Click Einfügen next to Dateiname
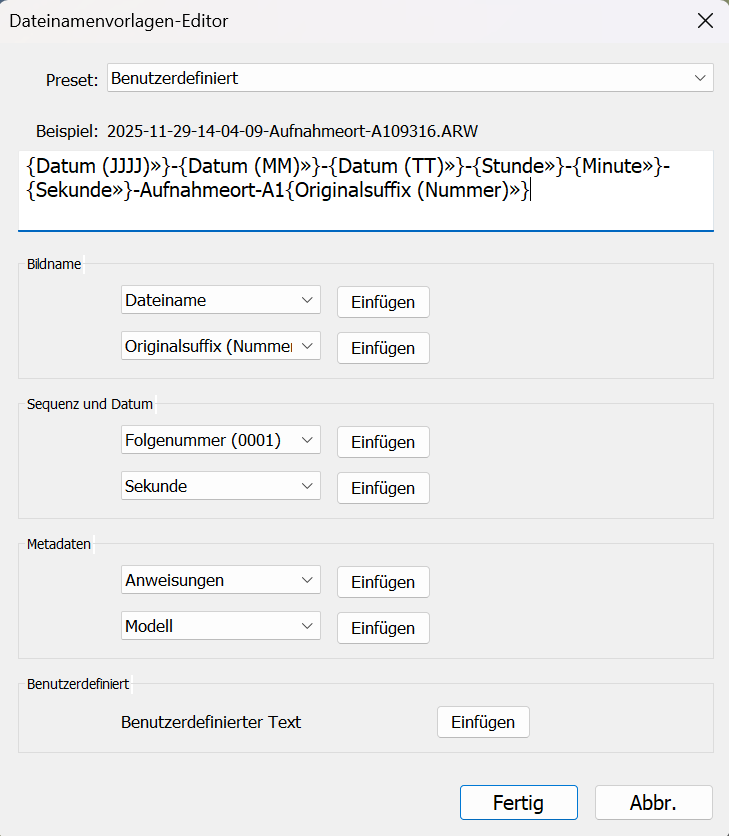Image resolution: width=729 pixels, height=836 pixels. coord(383,302)
